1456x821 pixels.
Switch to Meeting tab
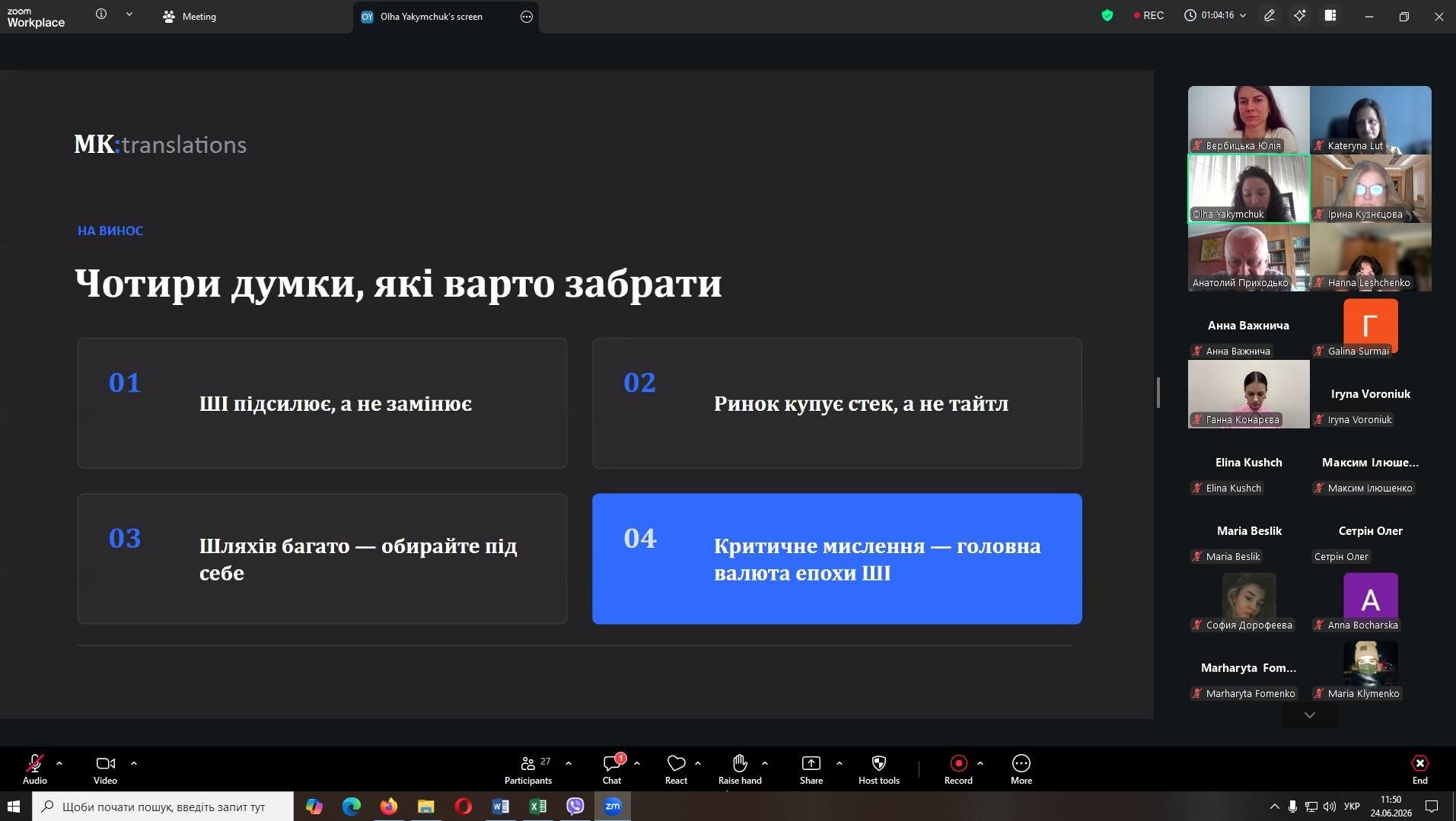(190, 16)
